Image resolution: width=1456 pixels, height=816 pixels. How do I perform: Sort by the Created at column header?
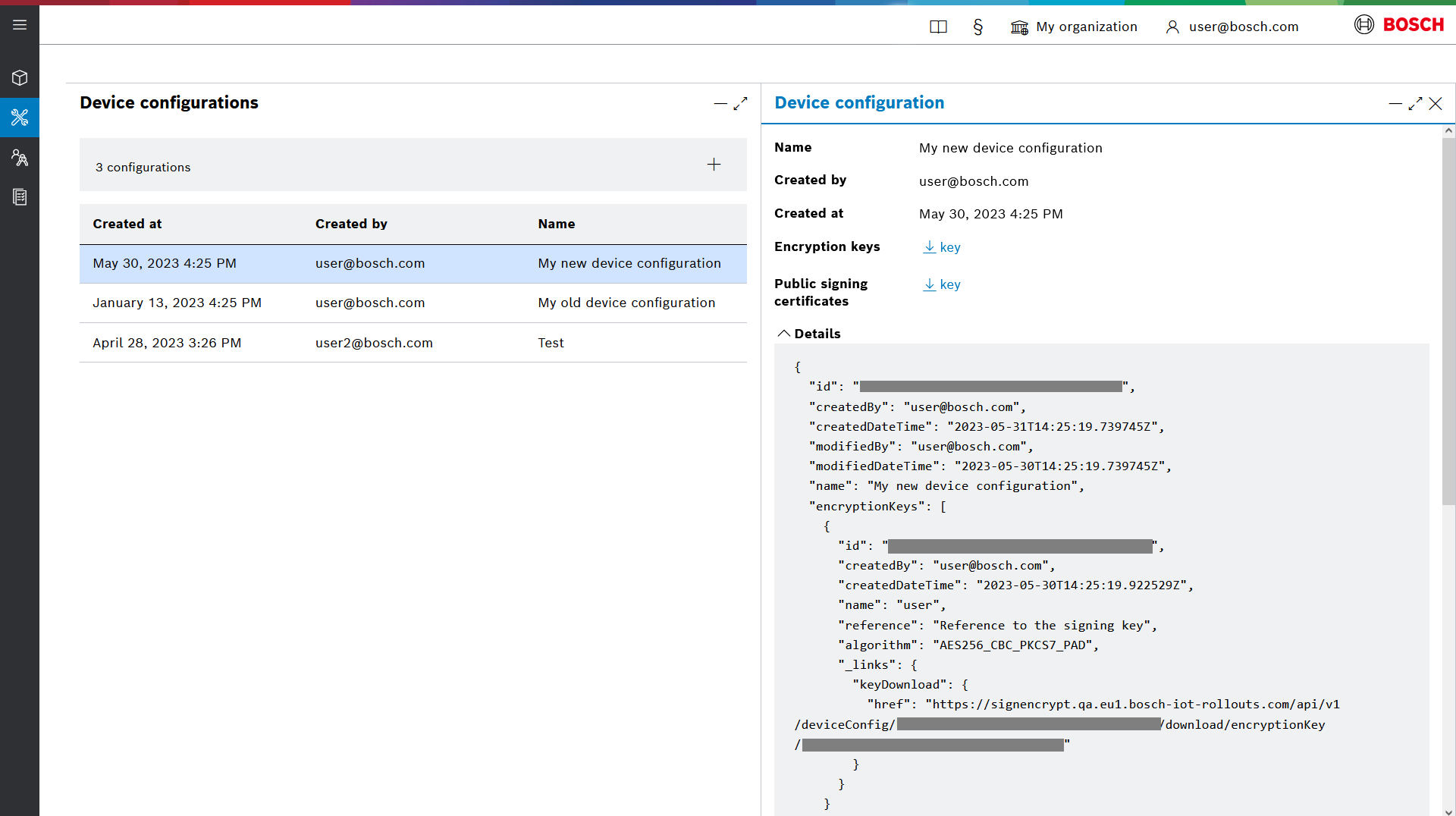(127, 224)
